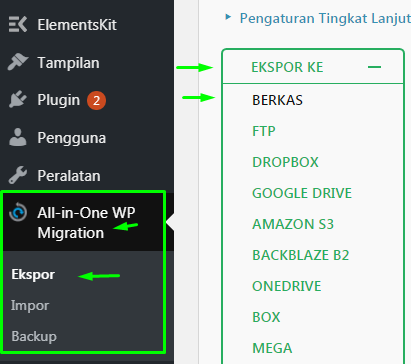Screen dimensions: 411x364
Task: Select the Ekspor submenu item
Action: (33, 275)
